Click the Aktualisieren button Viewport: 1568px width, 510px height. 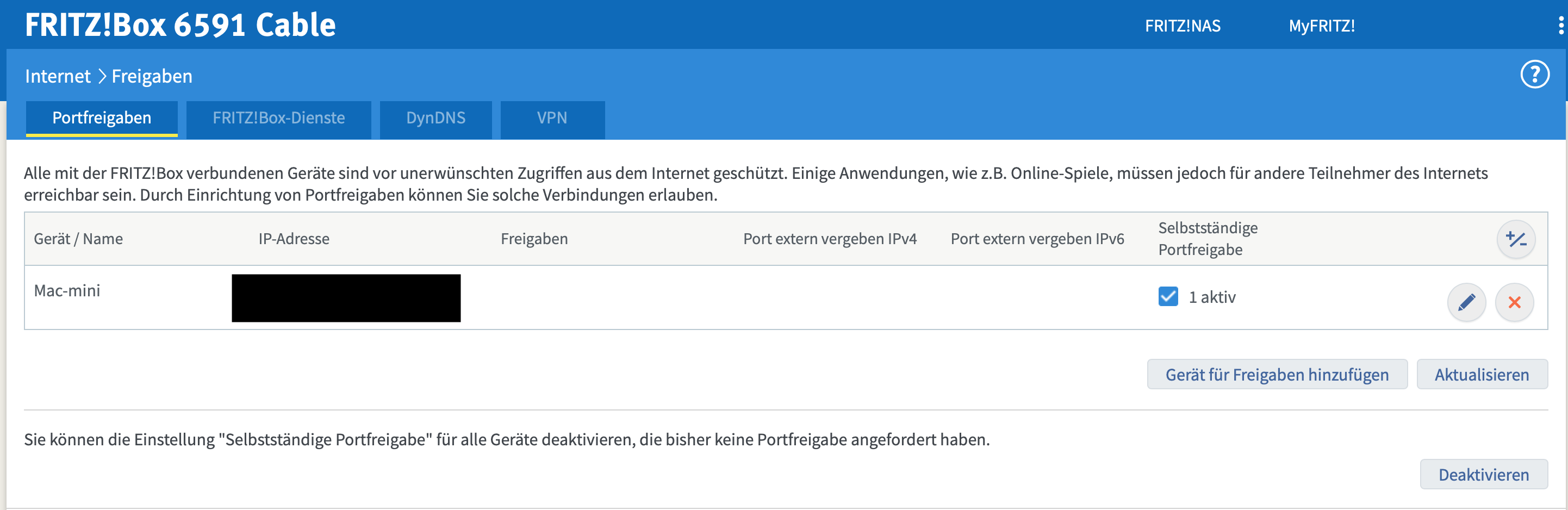tap(1481, 374)
